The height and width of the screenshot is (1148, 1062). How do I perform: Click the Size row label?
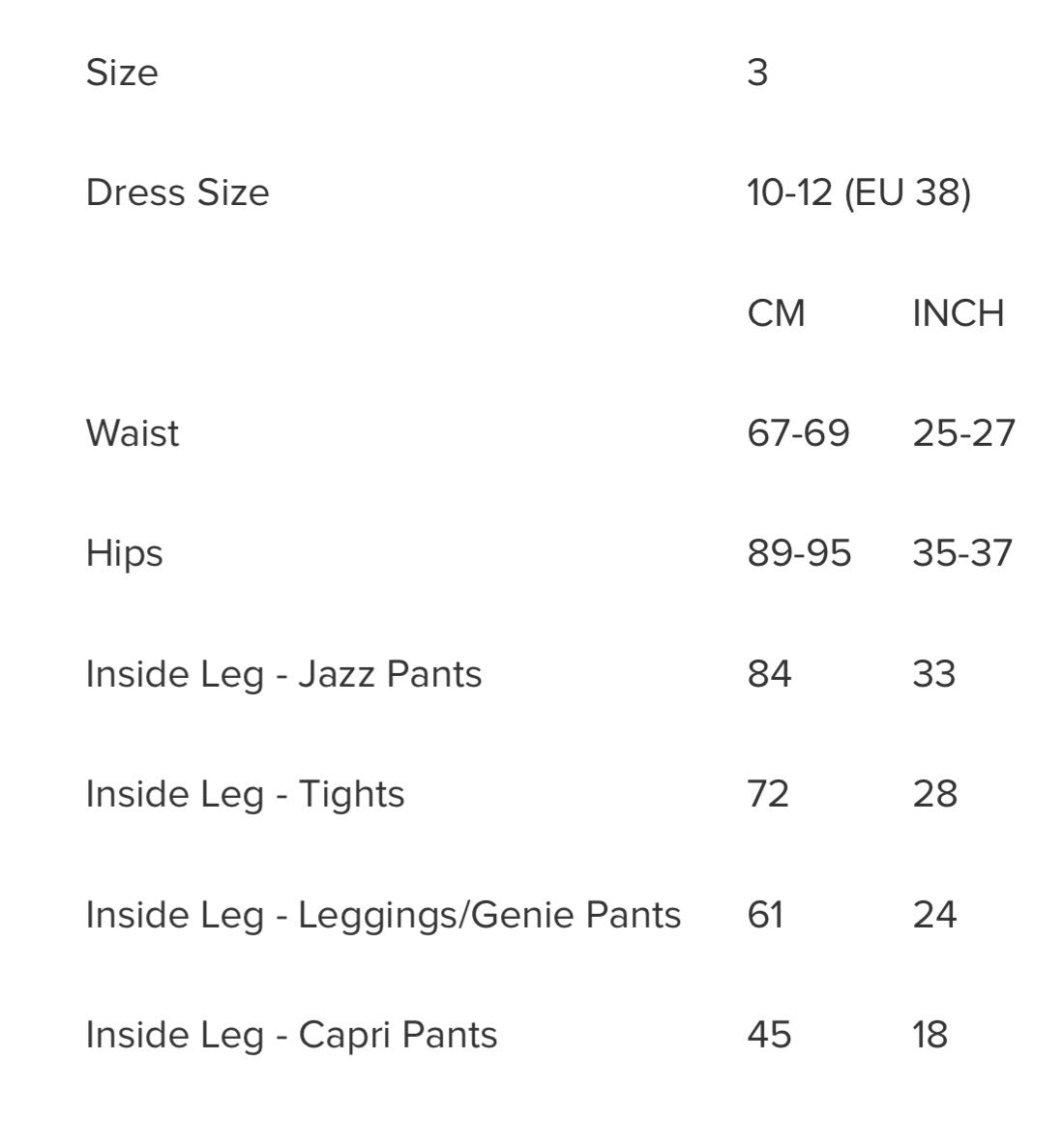tap(121, 73)
